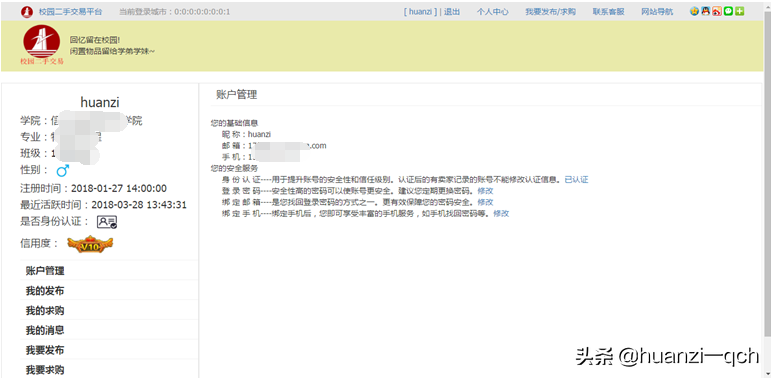Click the small red logo beside 校园二手交易平台

[27, 12]
